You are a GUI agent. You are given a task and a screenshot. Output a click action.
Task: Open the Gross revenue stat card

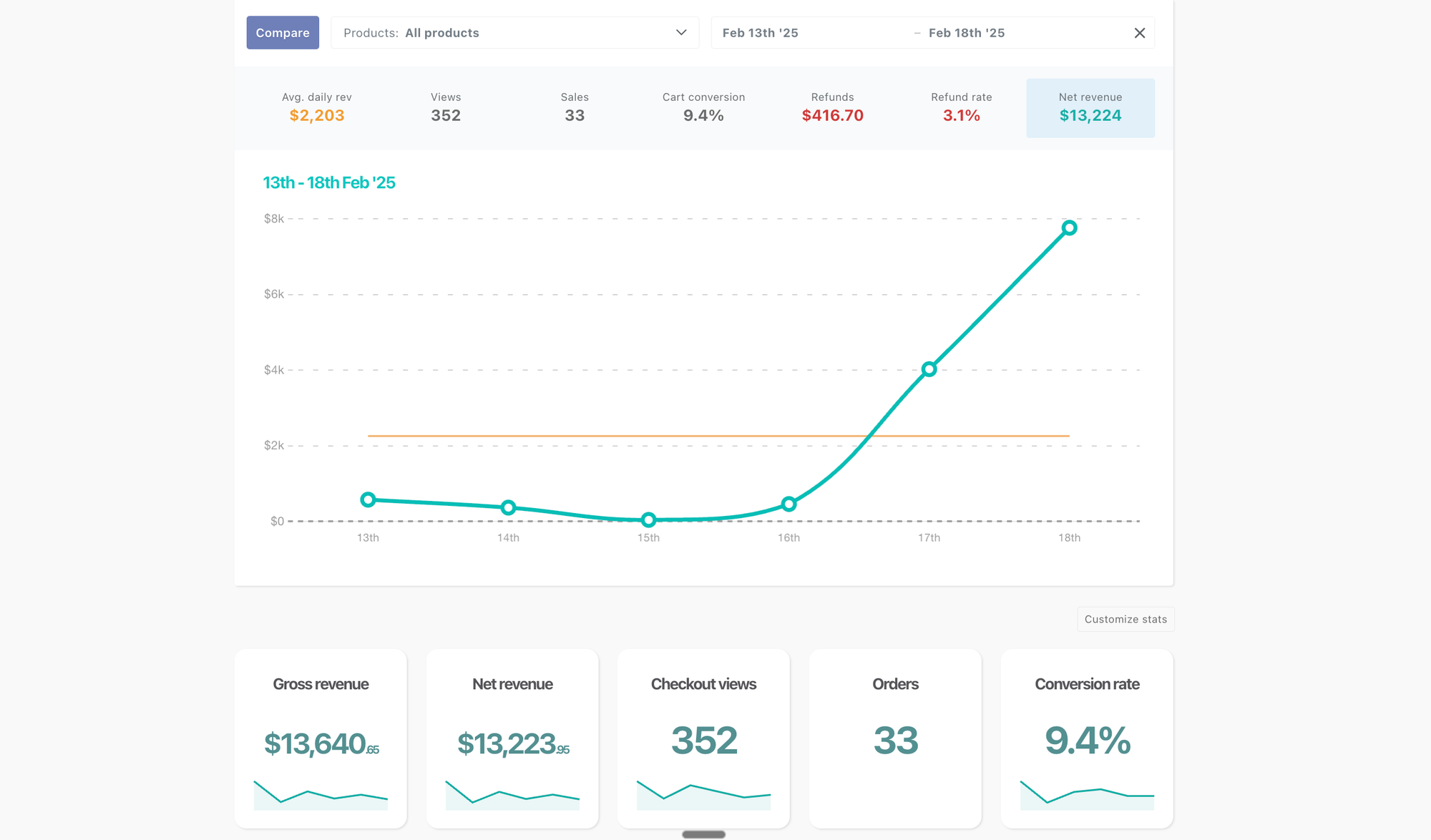click(321, 738)
